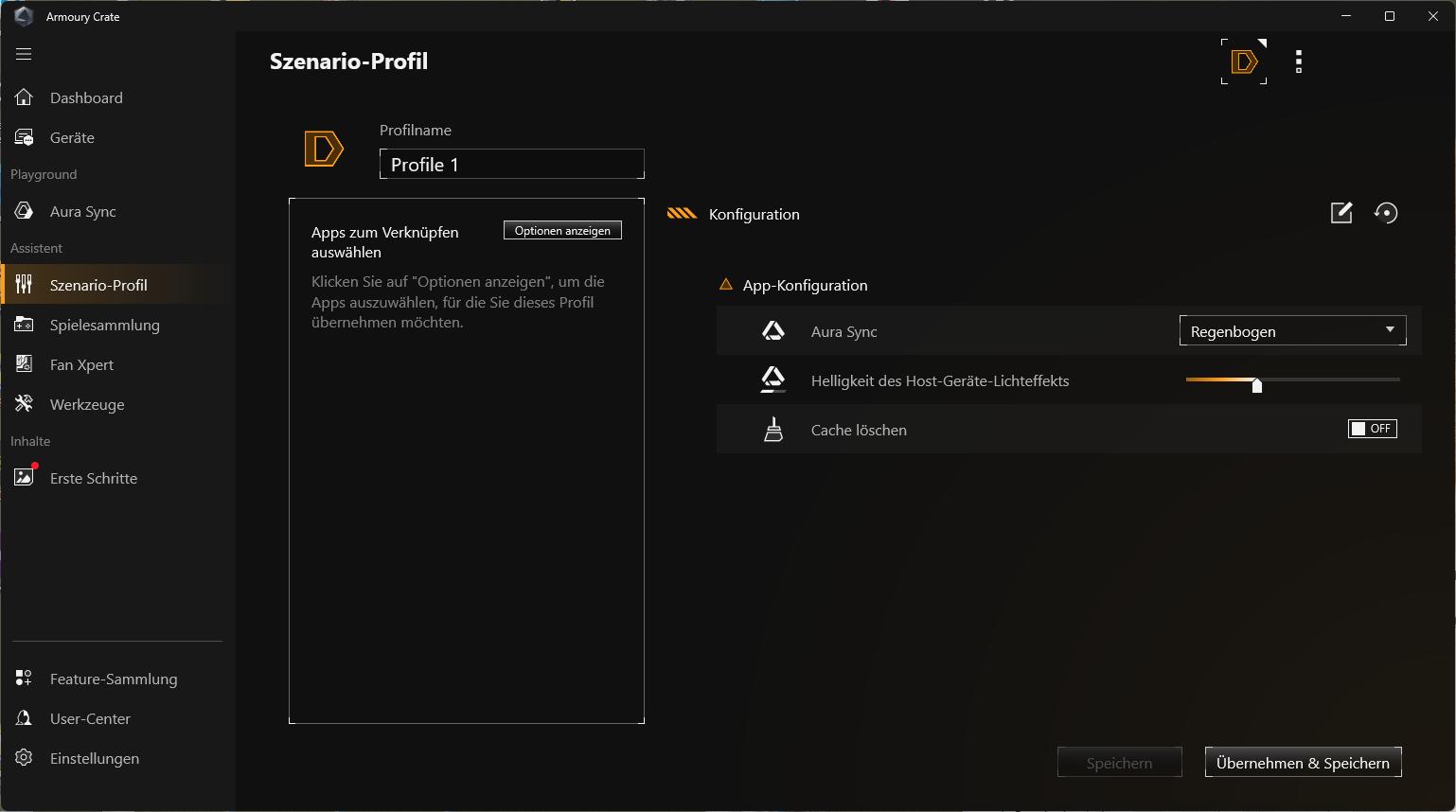Image resolution: width=1456 pixels, height=812 pixels.
Task: Click the profile D icon in header
Action: [x=1243, y=62]
